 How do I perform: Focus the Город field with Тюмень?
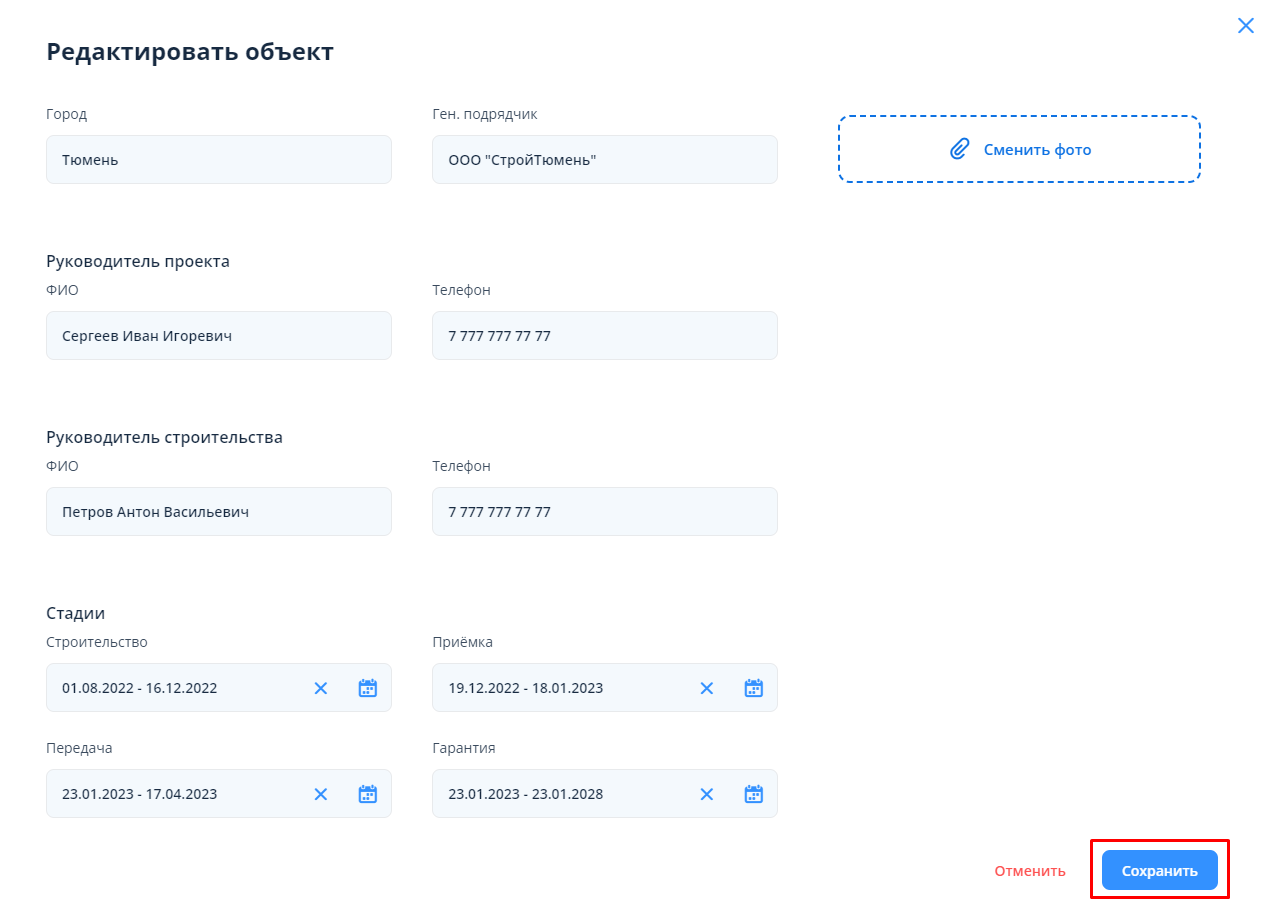(x=218, y=160)
